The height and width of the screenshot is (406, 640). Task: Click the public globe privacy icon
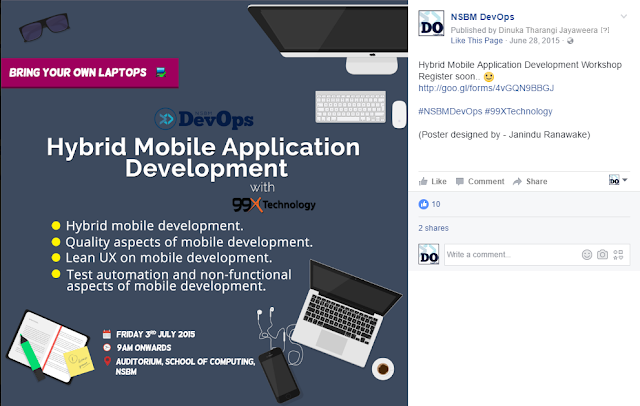point(570,41)
